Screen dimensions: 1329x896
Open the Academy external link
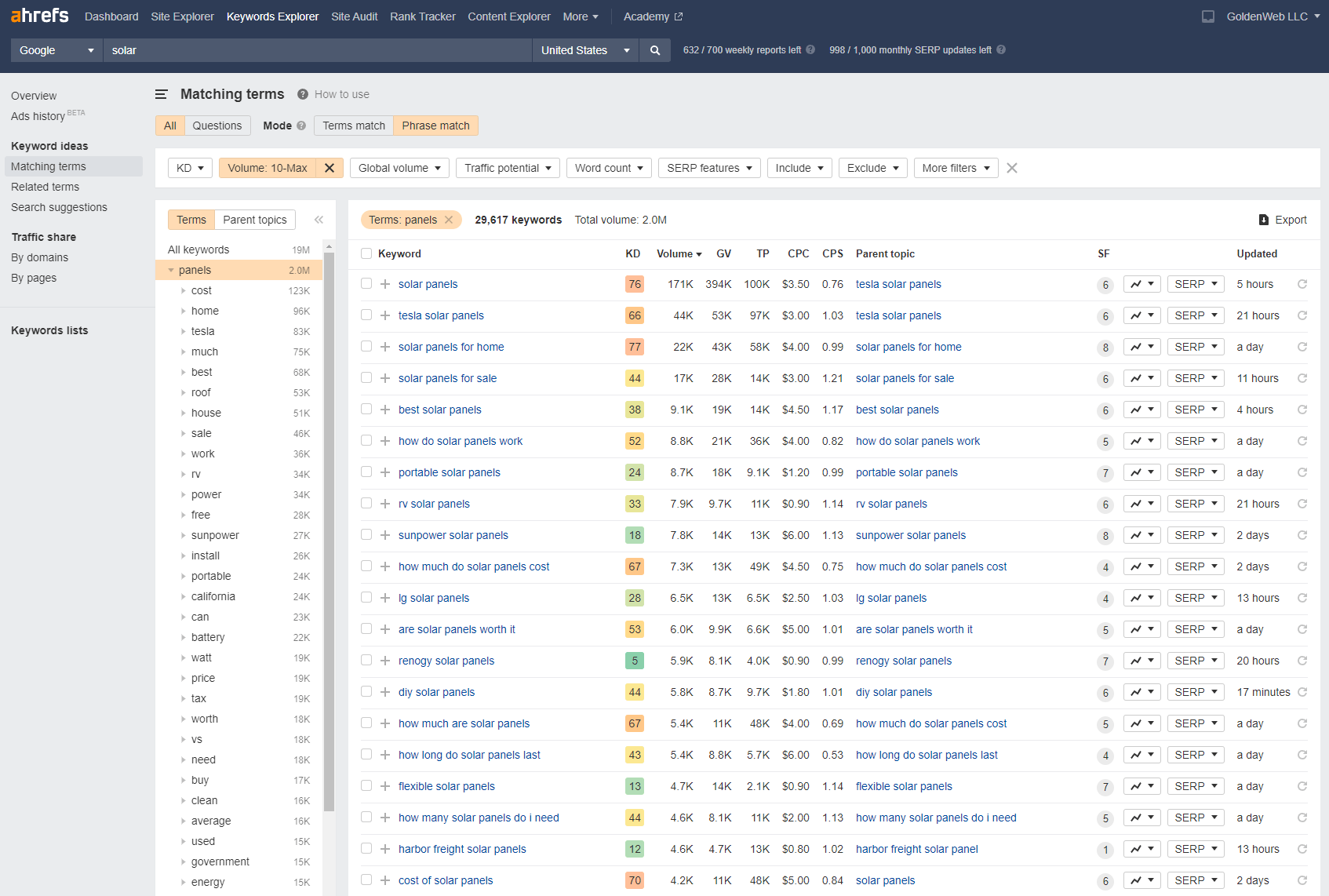coord(653,16)
